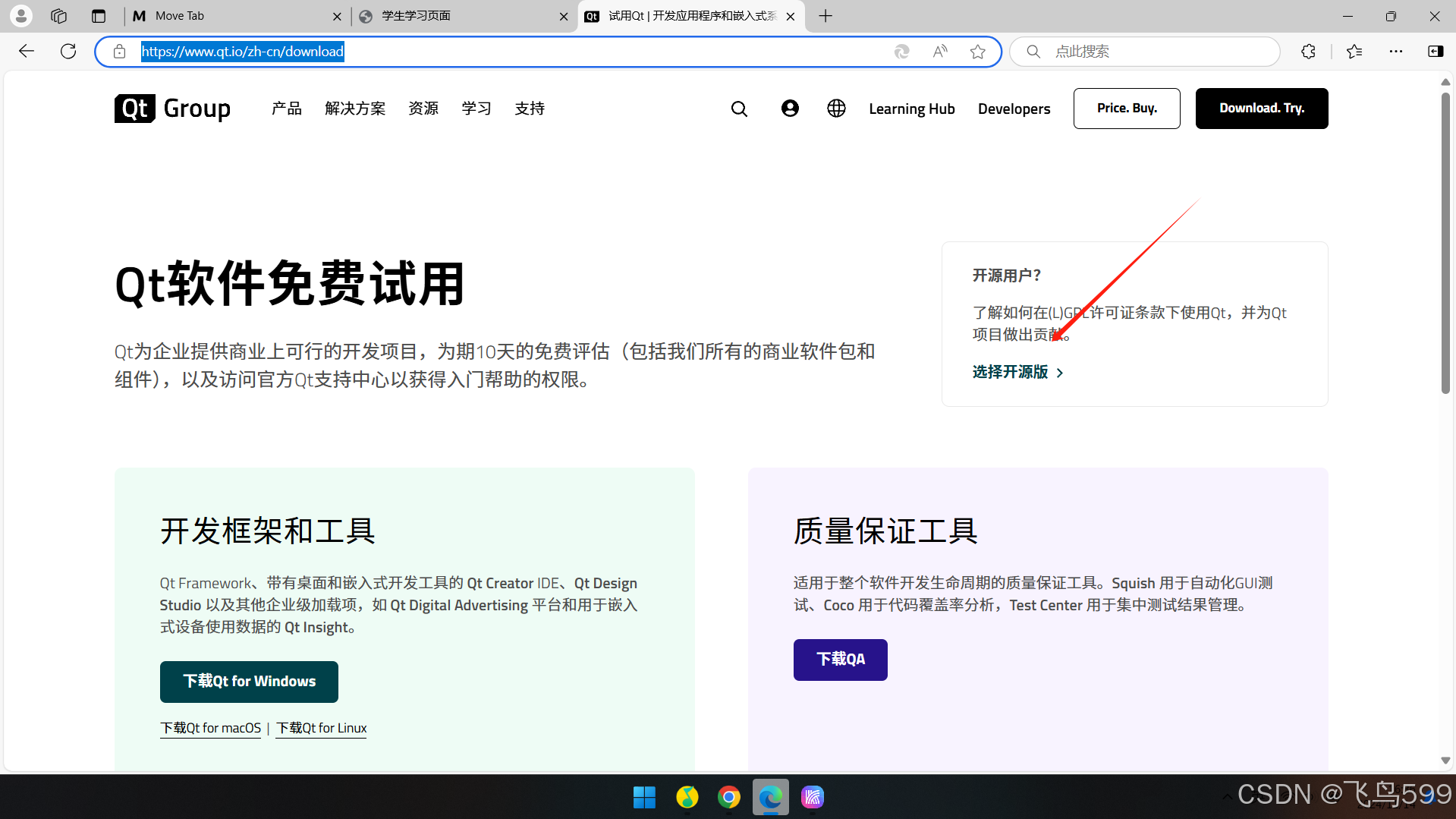Click the Price. Buy. button

[1127, 109]
